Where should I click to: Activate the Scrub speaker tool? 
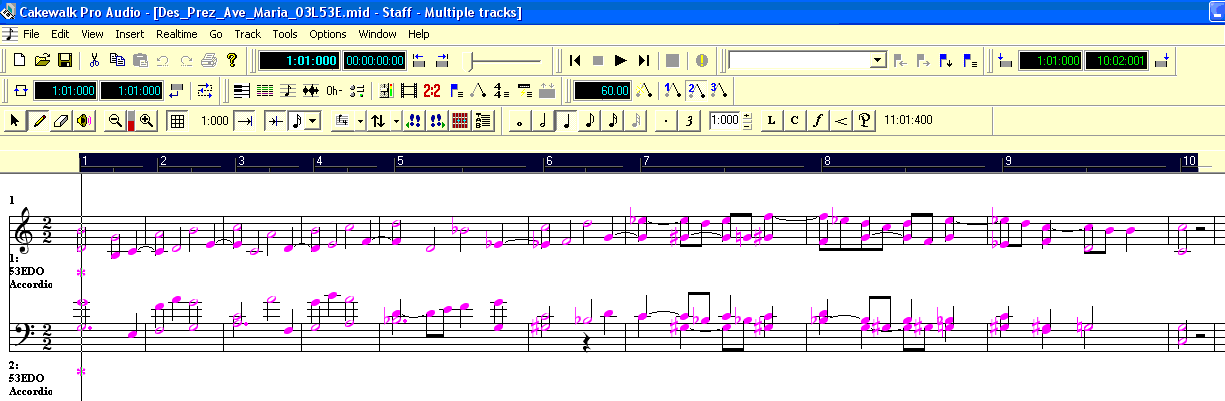coord(82,121)
